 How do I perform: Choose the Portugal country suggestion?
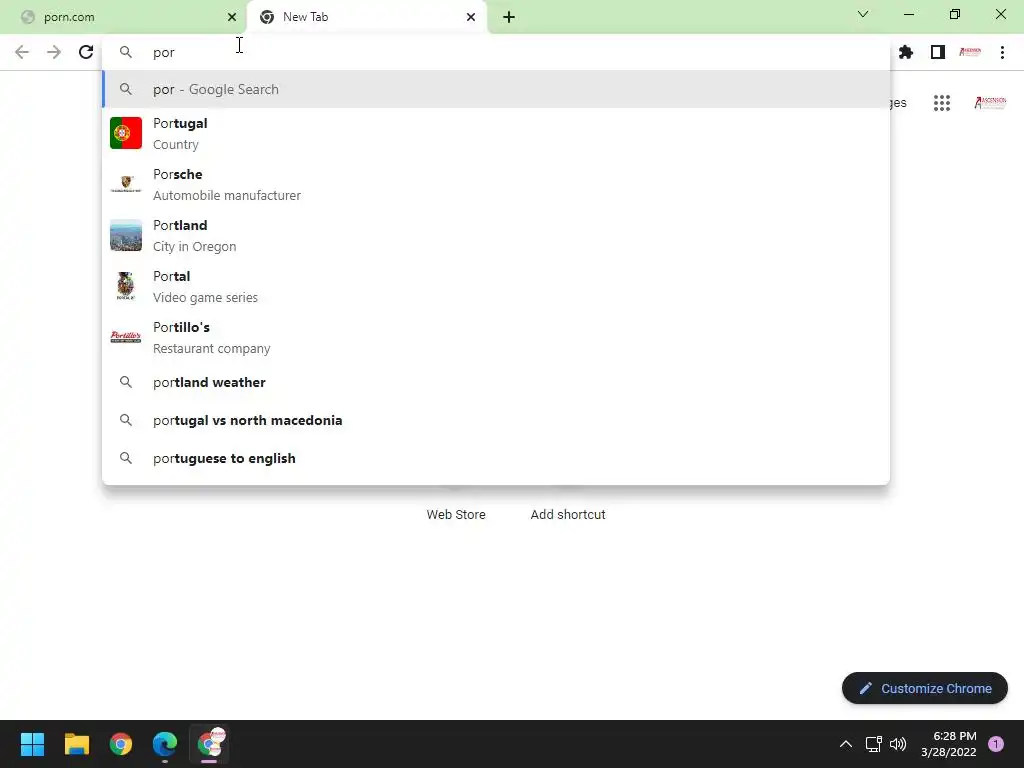[496, 133]
